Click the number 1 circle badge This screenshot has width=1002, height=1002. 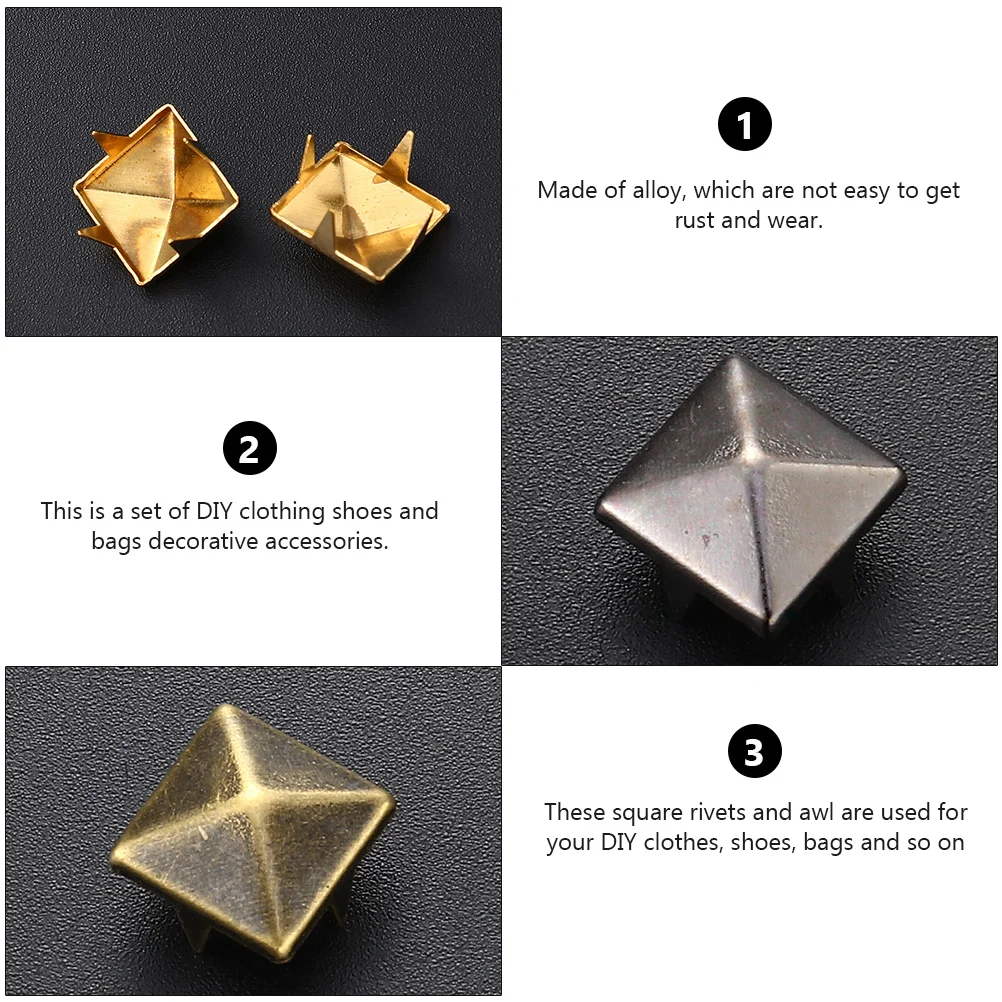pos(744,124)
